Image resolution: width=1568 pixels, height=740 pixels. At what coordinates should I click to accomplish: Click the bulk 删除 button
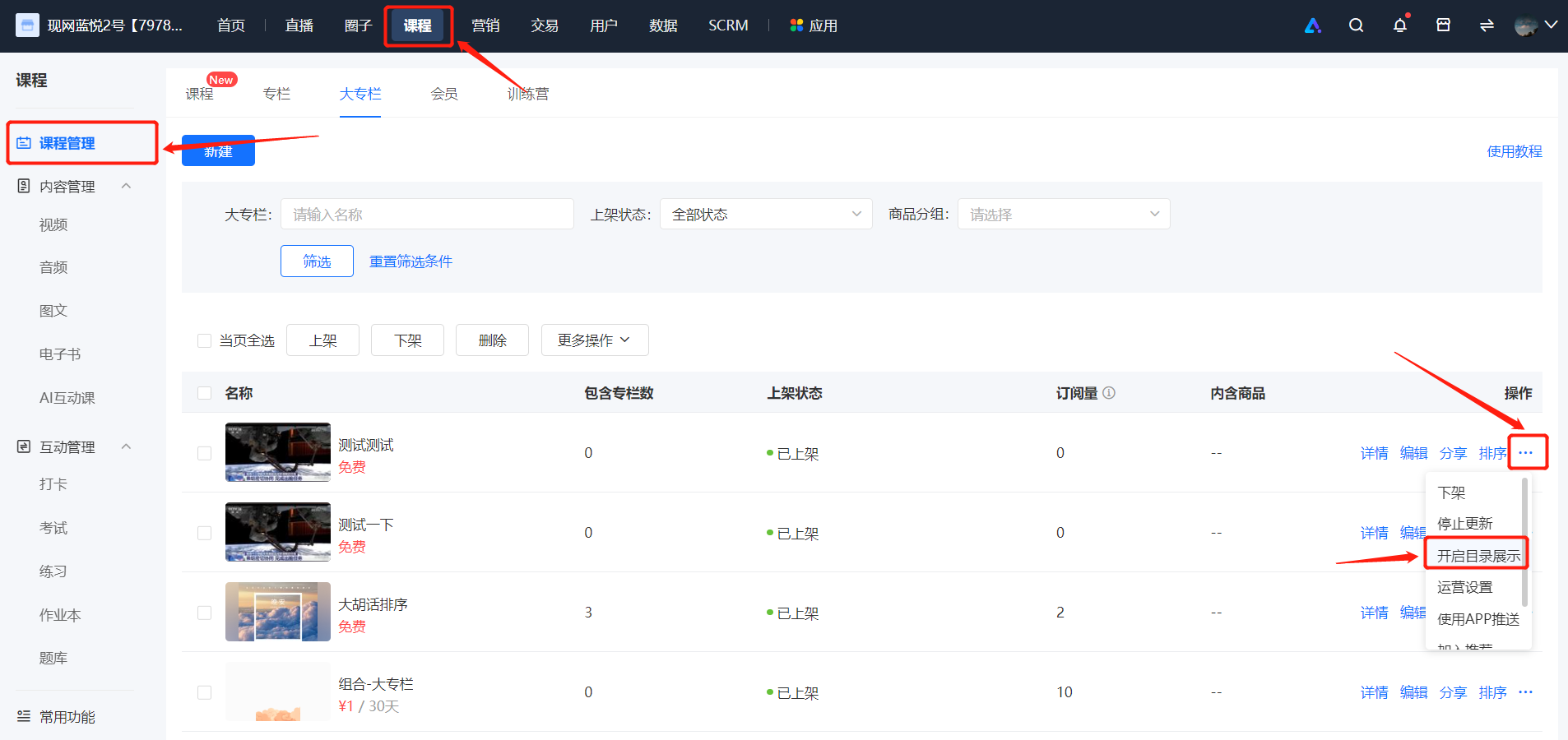coord(492,340)
